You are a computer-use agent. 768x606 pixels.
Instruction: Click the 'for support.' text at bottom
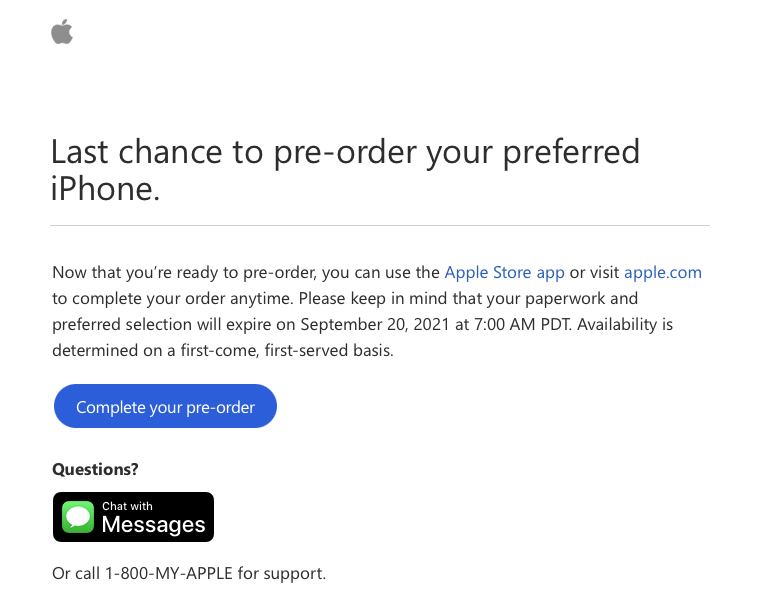tap(282, 573)
